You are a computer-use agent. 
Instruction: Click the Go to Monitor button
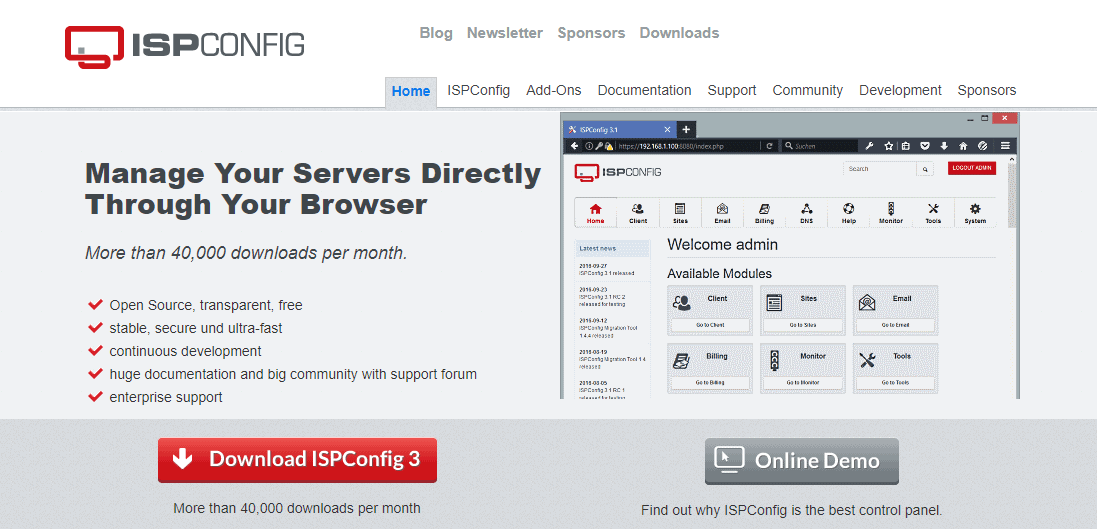[802, 383]
